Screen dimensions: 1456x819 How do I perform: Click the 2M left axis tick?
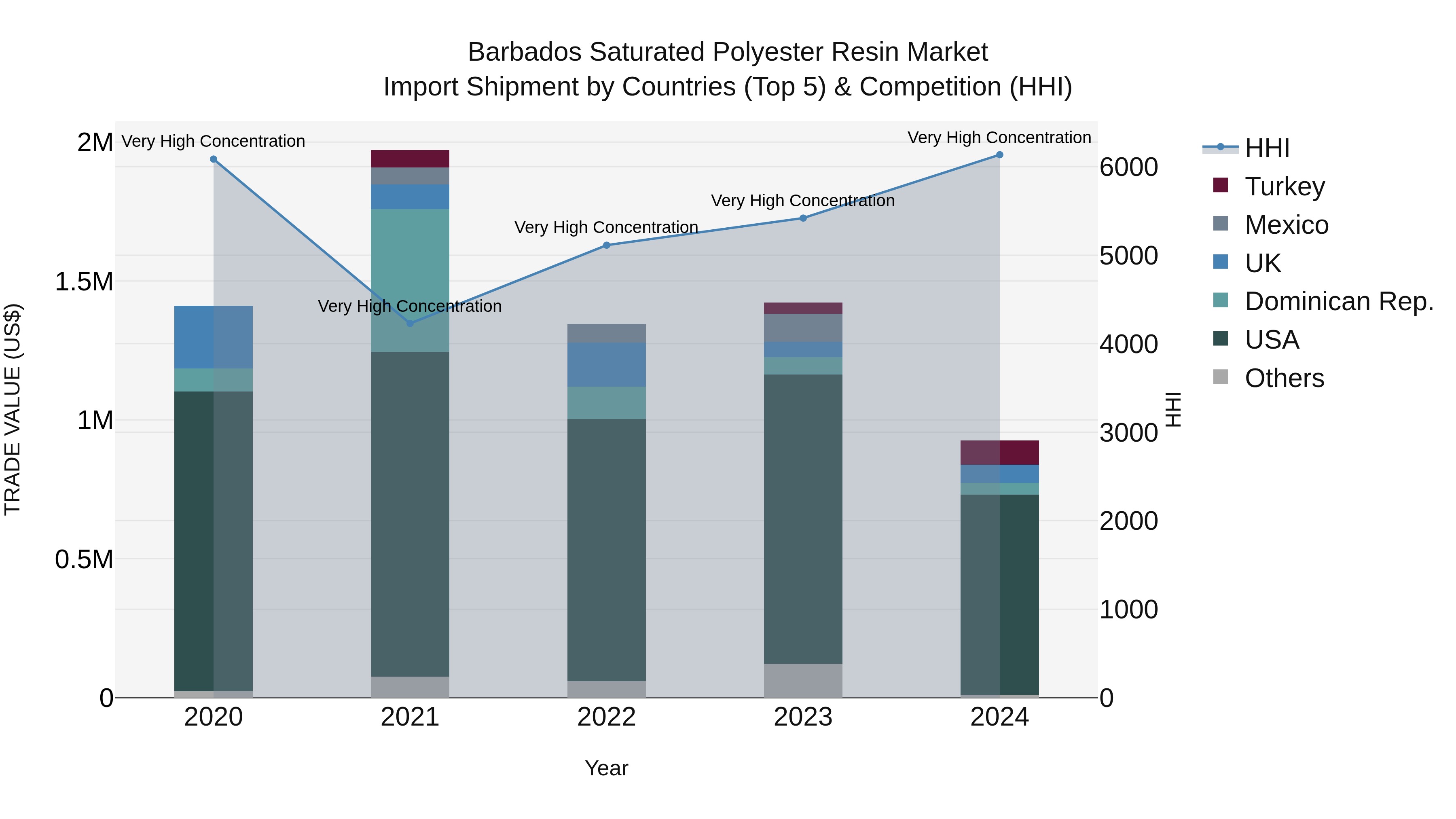[95, 142]
